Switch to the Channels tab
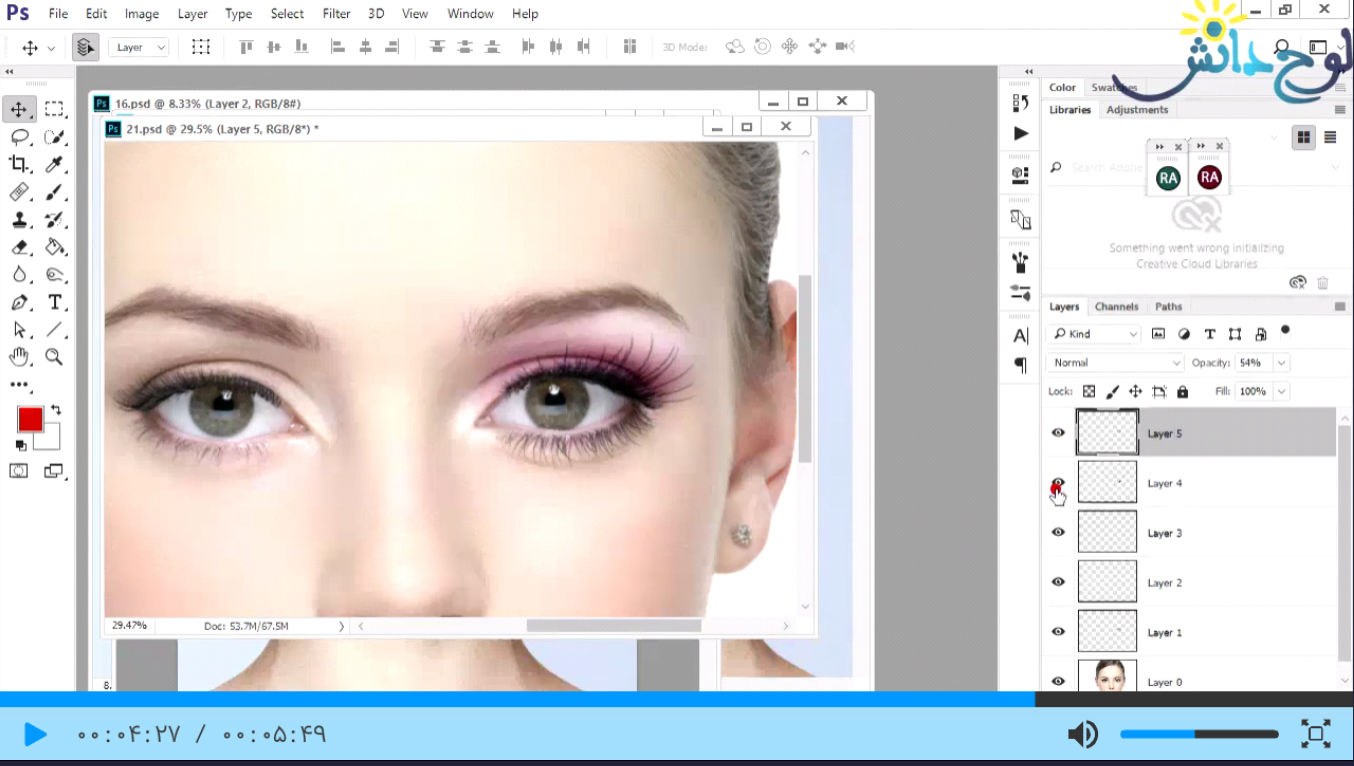1354x766 pixels. tap(1116, 307)
